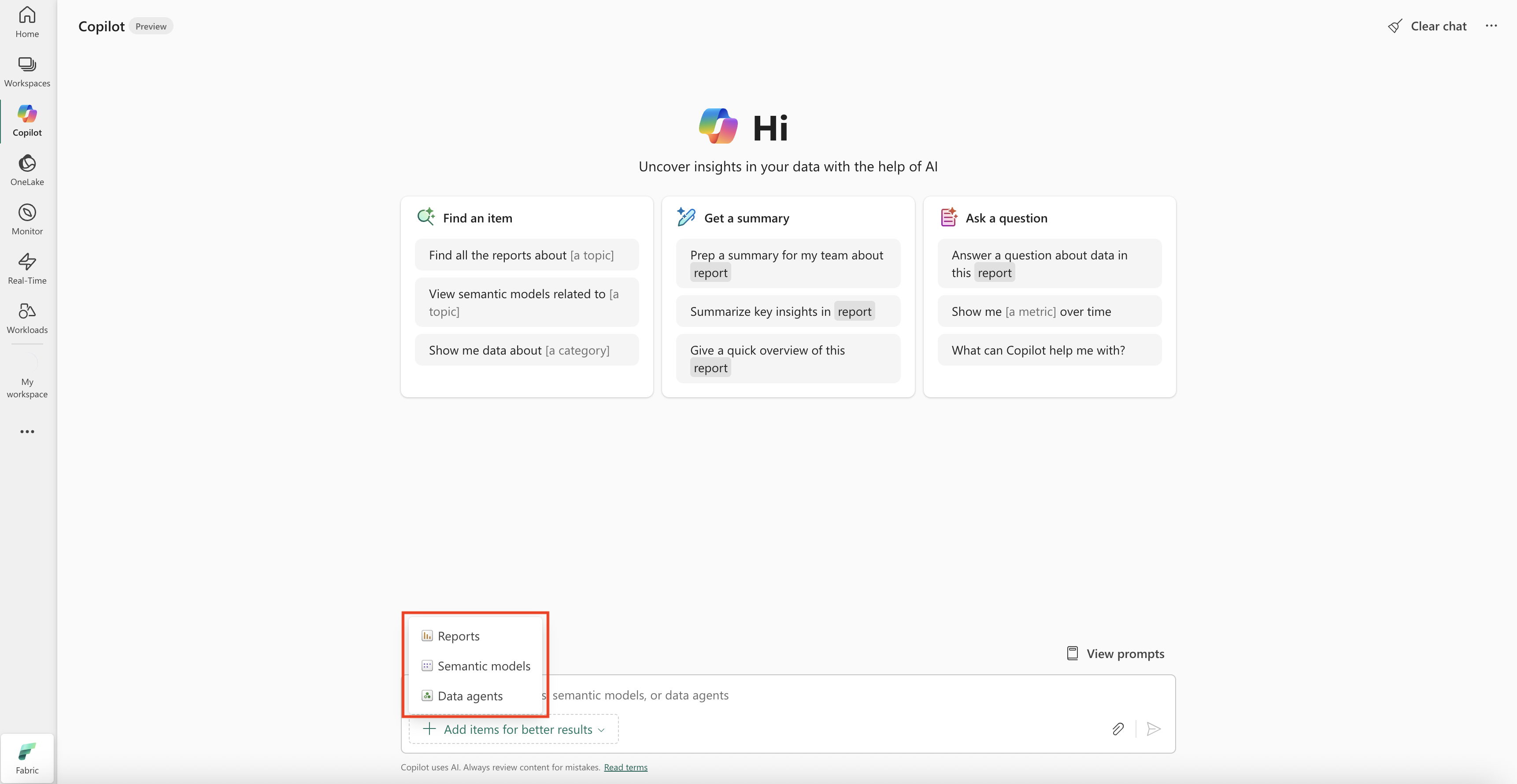1517x784 pixels.
Task: Open Real-Time hub in the sidebar
Action: point(27,269)
